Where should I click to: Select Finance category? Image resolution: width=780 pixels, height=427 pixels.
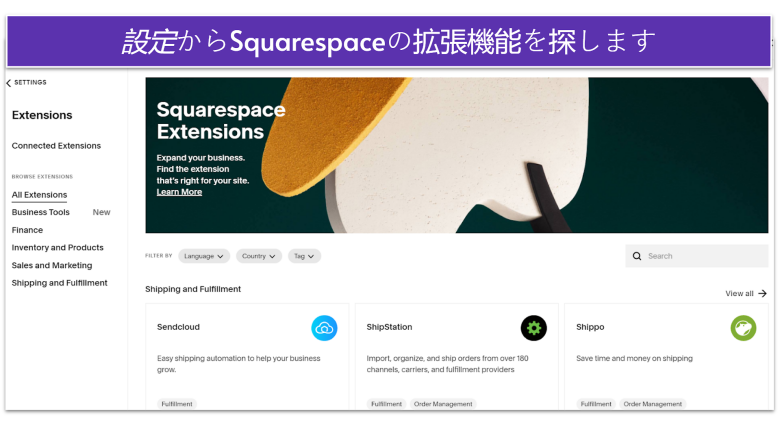click(27, 230)
